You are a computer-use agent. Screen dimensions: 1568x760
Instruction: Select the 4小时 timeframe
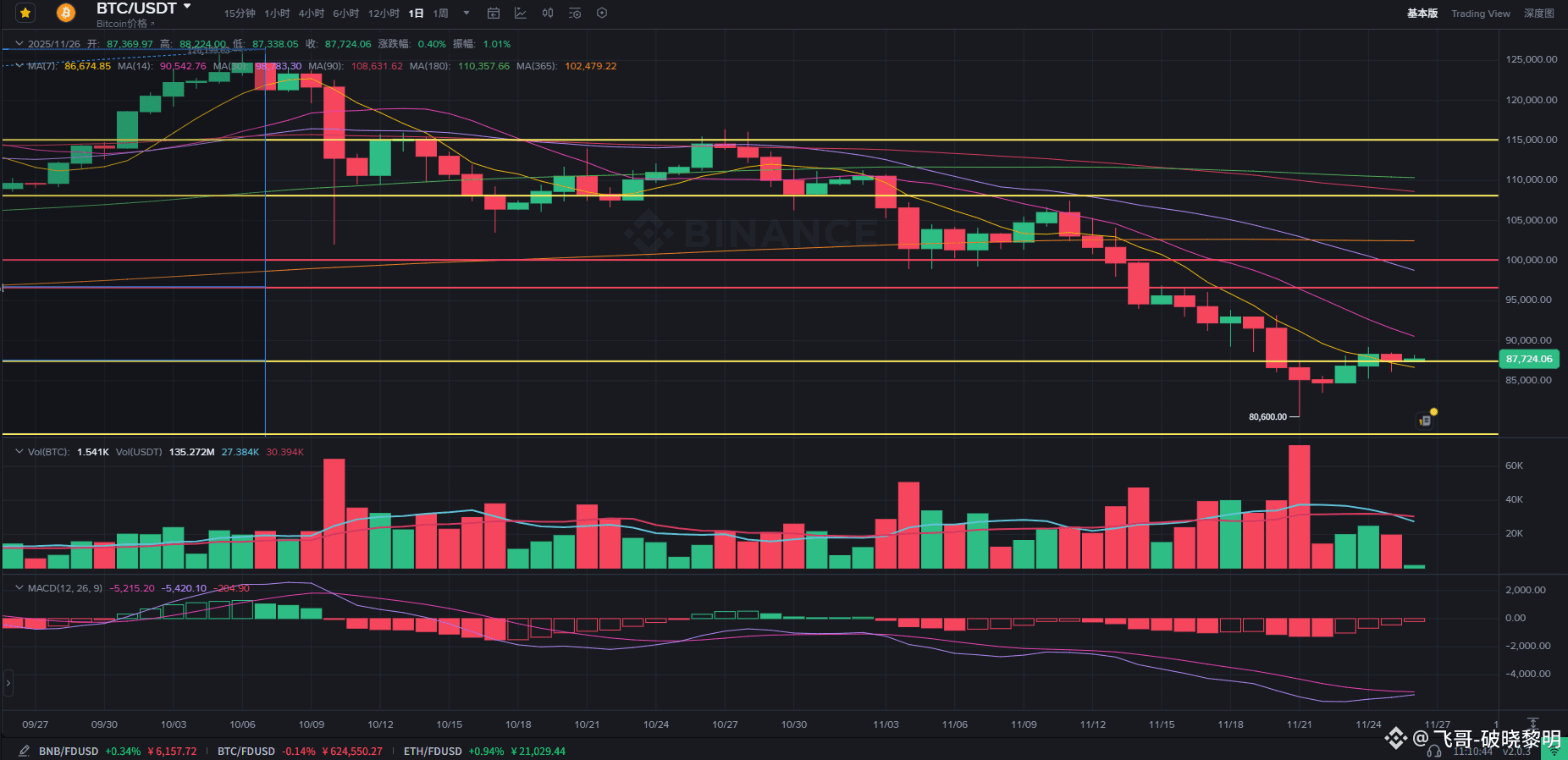[x=311, y=14]
